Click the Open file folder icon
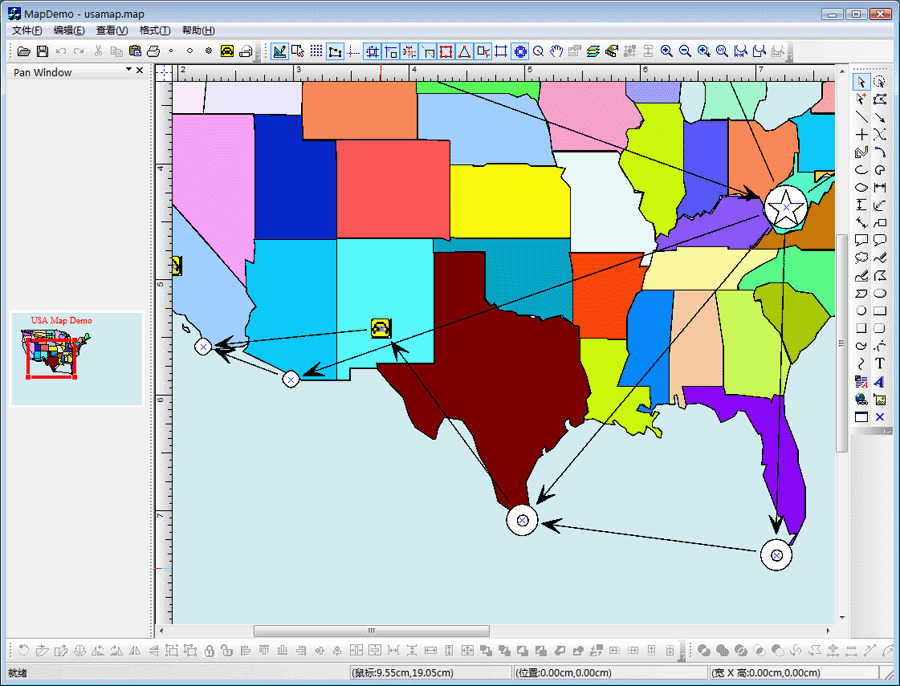900x686 pixels. coord(25,51)
